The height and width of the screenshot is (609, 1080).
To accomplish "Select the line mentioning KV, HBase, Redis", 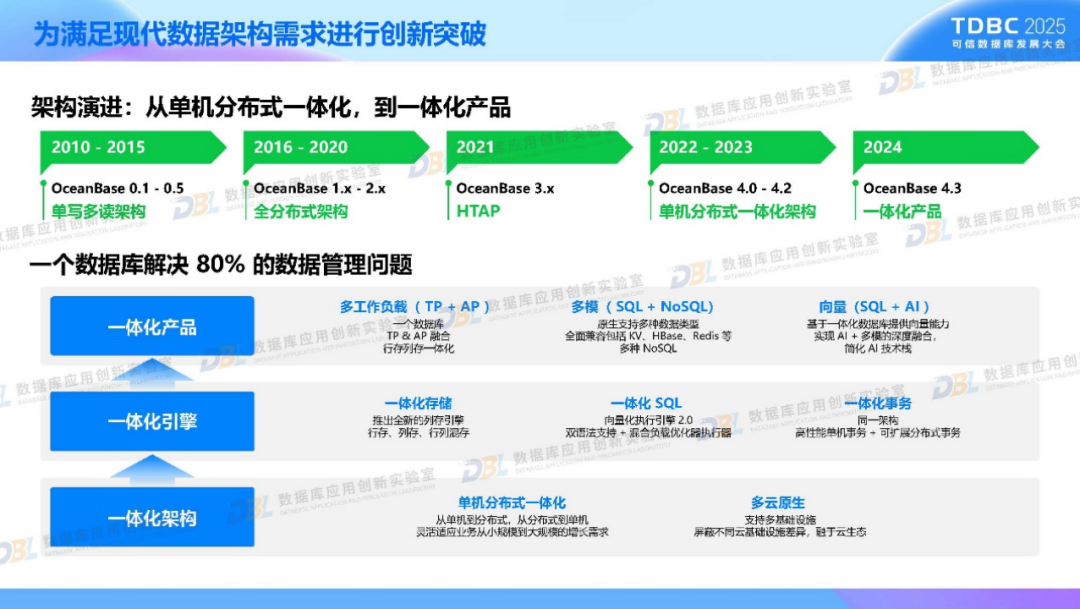I will click(x=648, y=336).
